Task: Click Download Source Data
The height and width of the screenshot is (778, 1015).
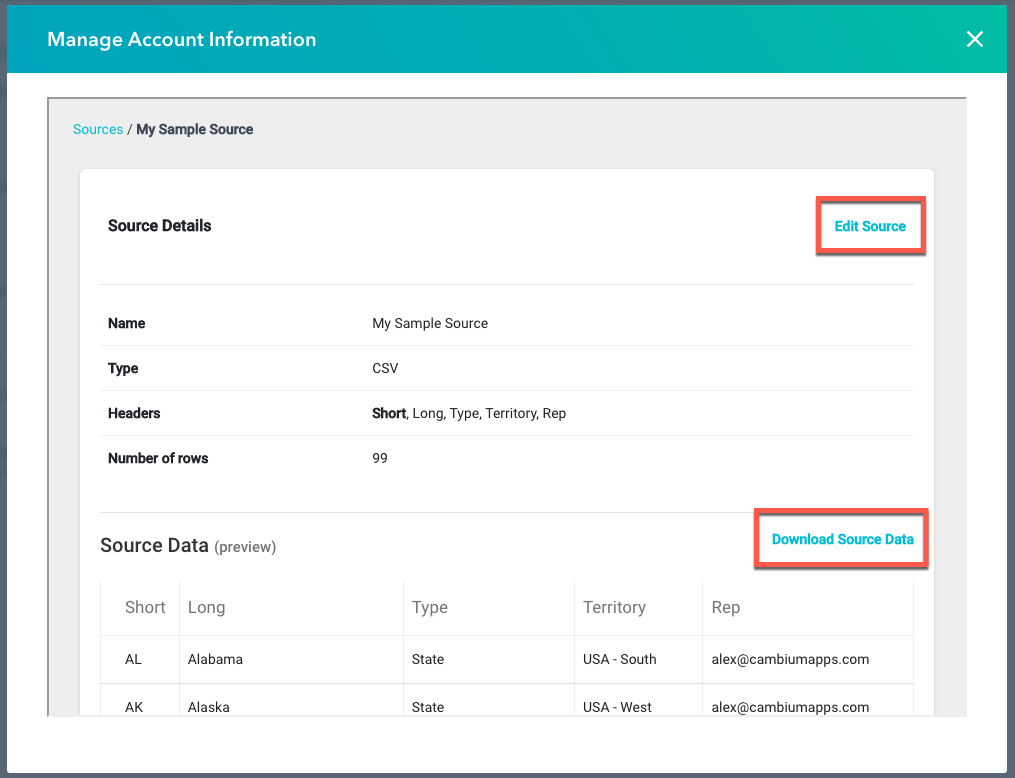Action: [x=841, y=539]
